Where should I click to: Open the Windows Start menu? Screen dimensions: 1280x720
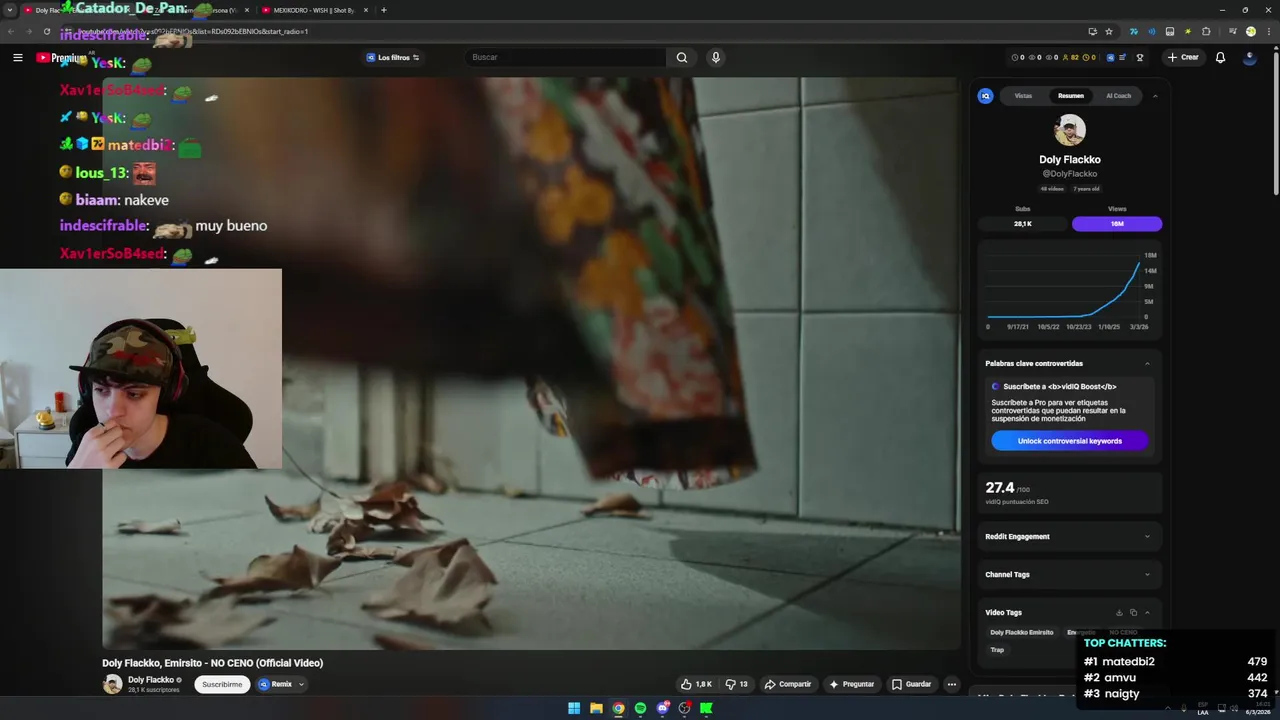[574, 708]
